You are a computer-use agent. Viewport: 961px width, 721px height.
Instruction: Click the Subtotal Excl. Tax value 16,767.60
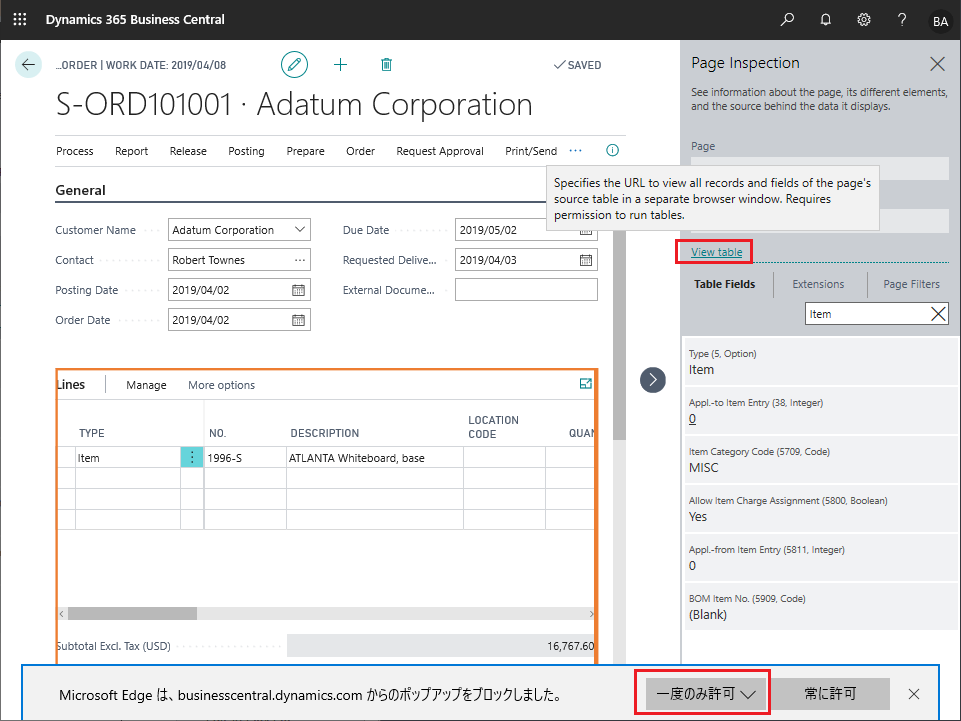570,646
